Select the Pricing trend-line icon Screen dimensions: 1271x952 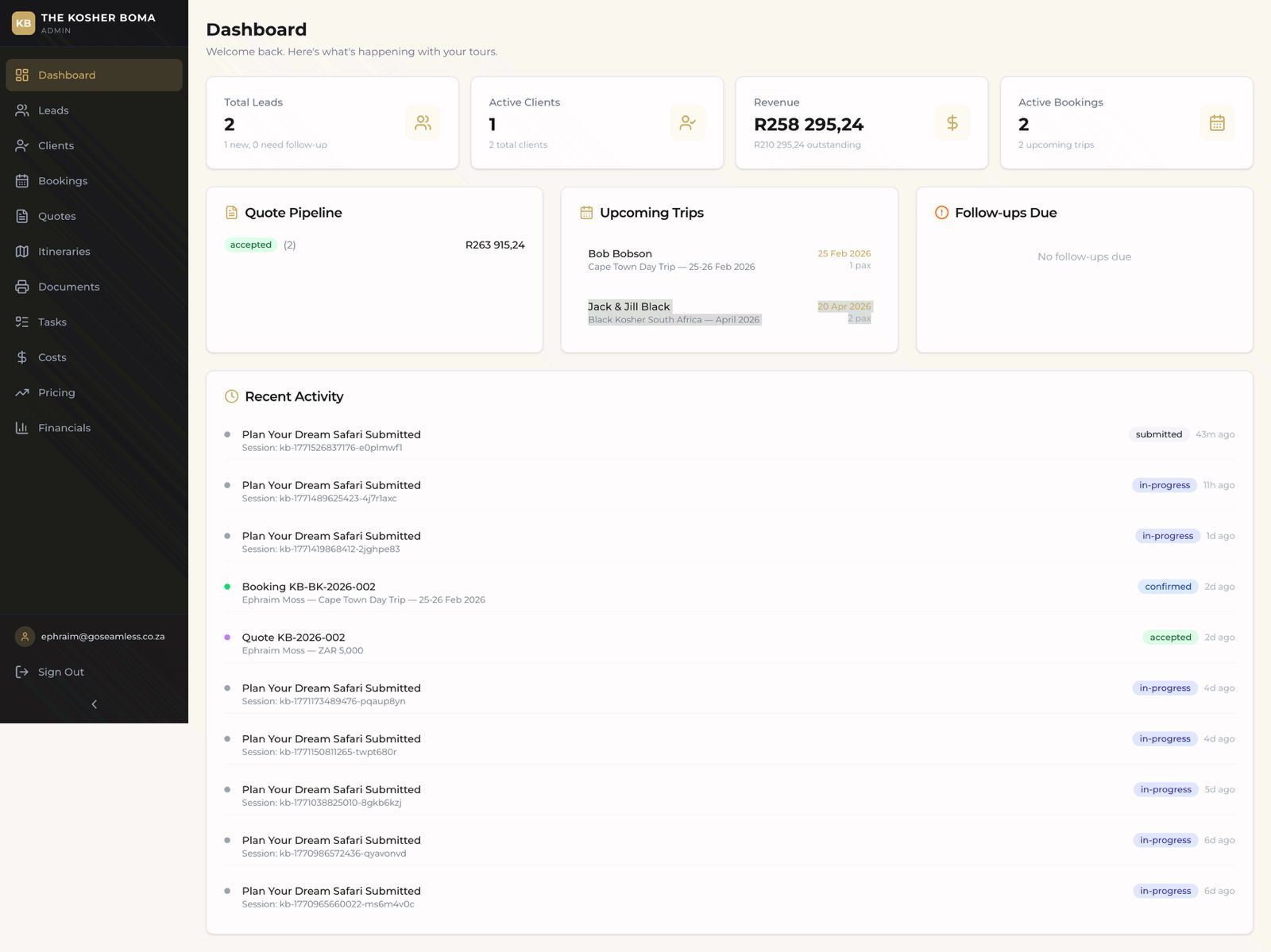[x=21, y=392]
